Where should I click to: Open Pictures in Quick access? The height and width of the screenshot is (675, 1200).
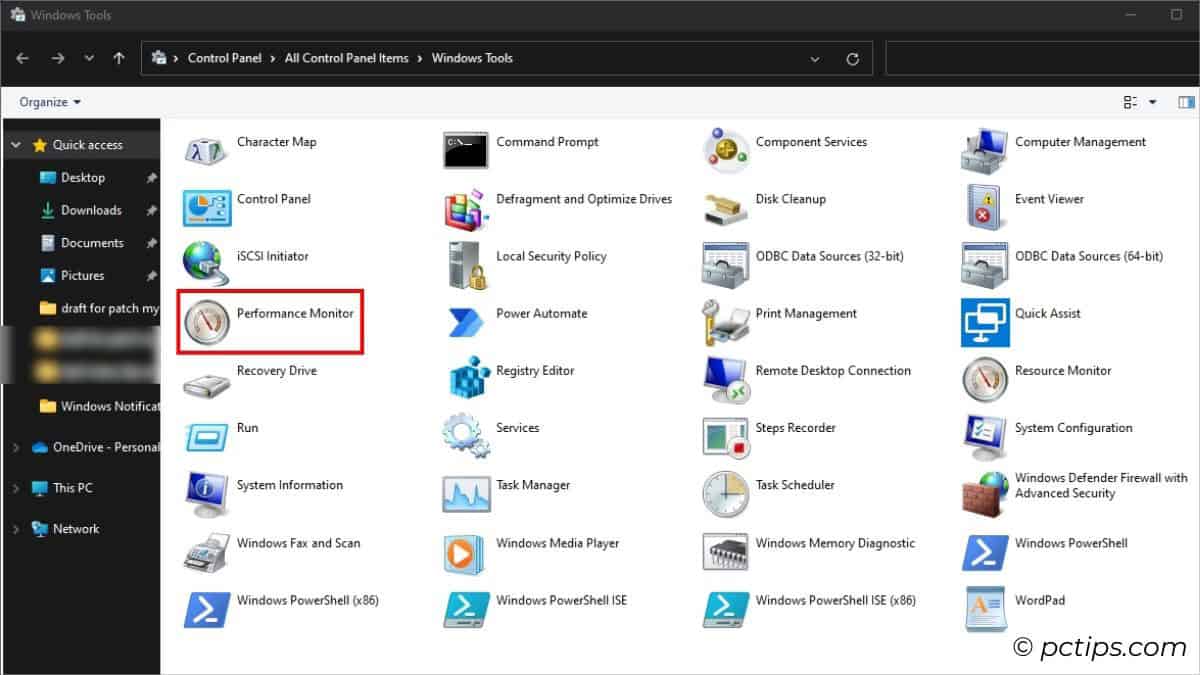[83, 275]
